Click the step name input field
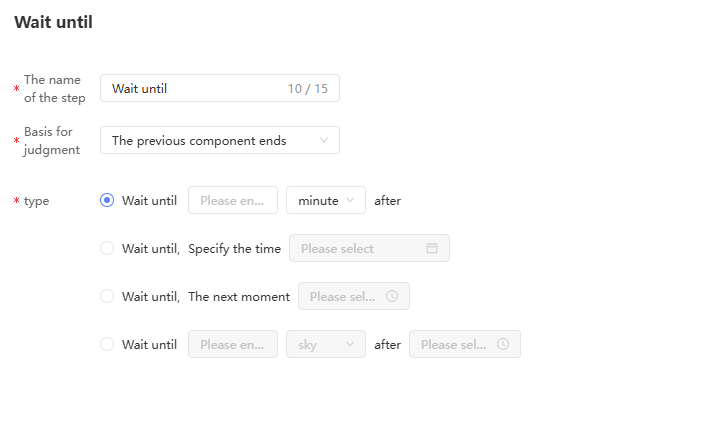Image resolution: width=702 pixels, height=429 pixels. point(195,88)
